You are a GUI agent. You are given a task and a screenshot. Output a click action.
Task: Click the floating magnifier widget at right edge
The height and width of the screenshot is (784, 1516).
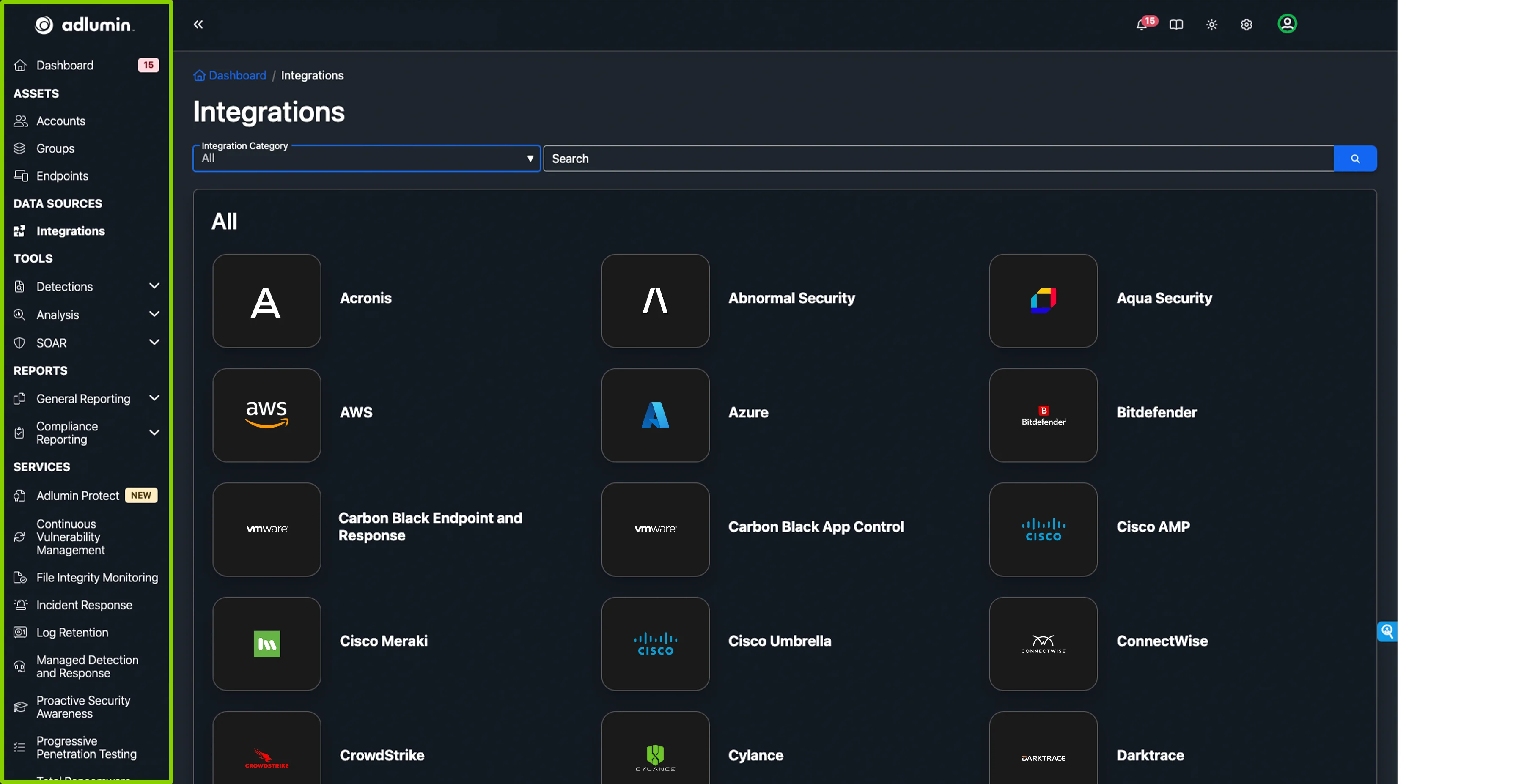tap(1387, 631)
